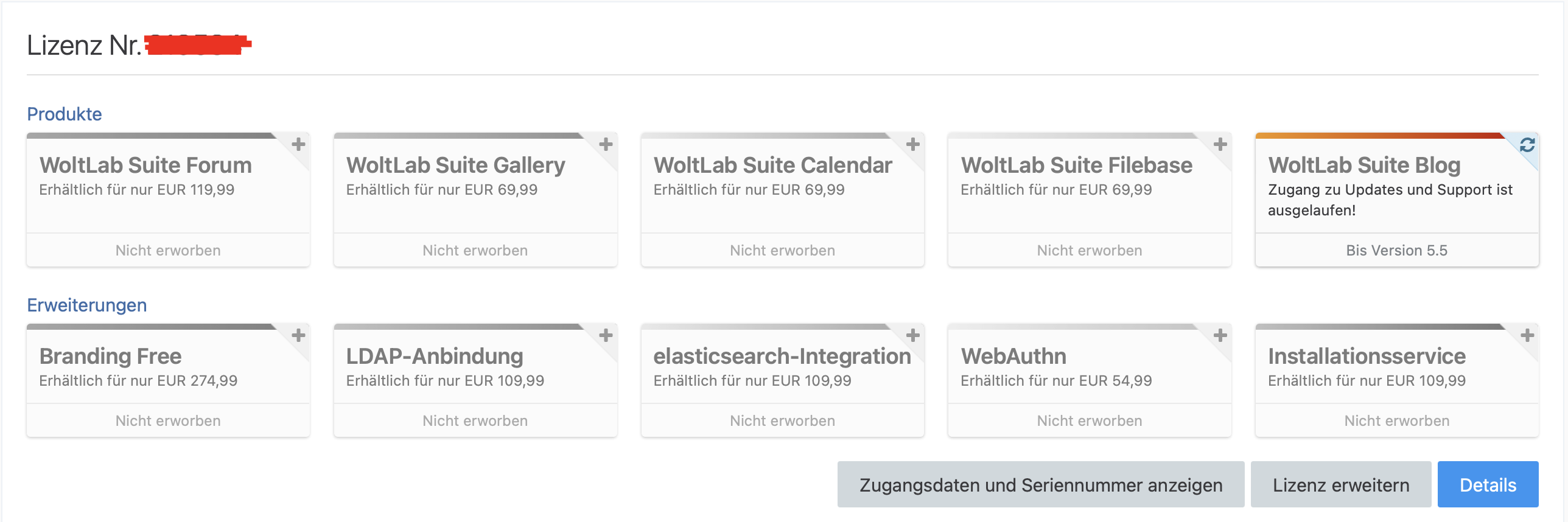The image size is (1568, 522).
Task: Click 'Nicht erworben' under Branding Free
Action: click(x=168, y=421)
